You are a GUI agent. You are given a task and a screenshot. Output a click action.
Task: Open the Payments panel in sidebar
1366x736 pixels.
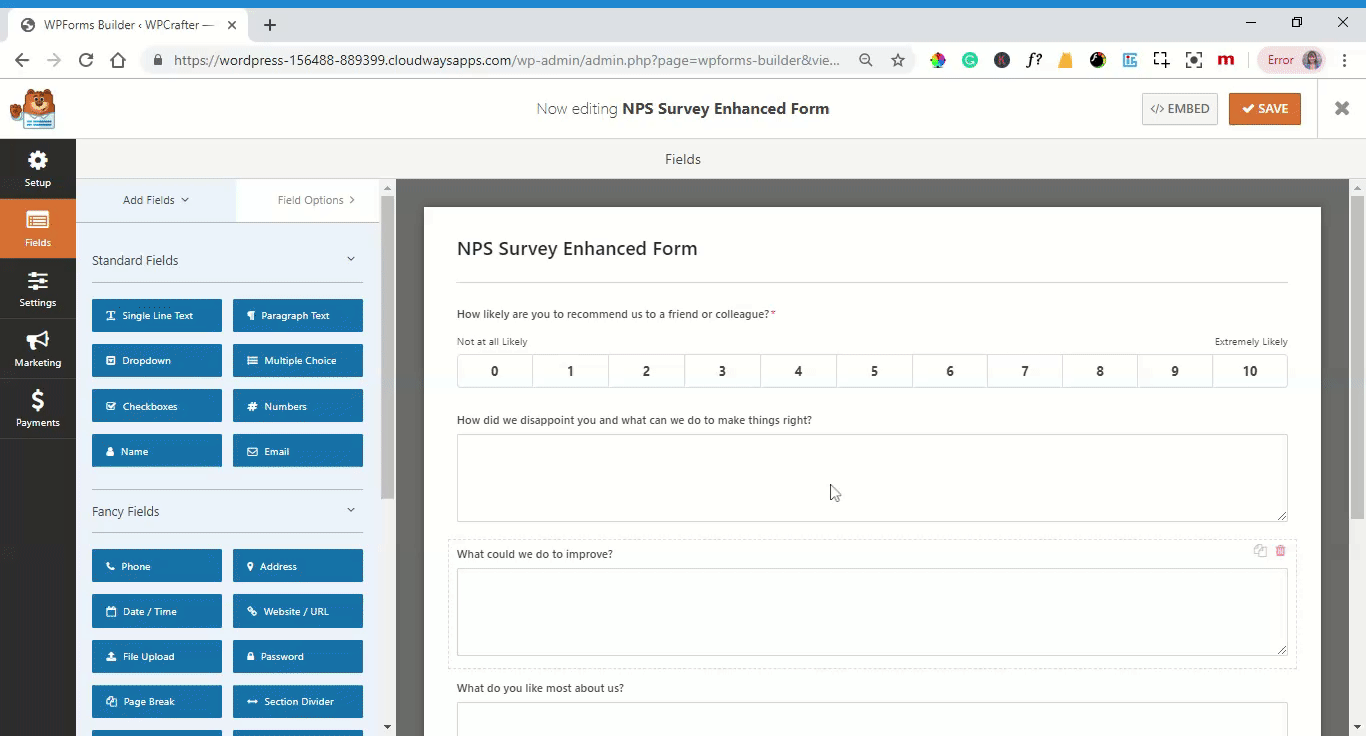tap(38, 408)
